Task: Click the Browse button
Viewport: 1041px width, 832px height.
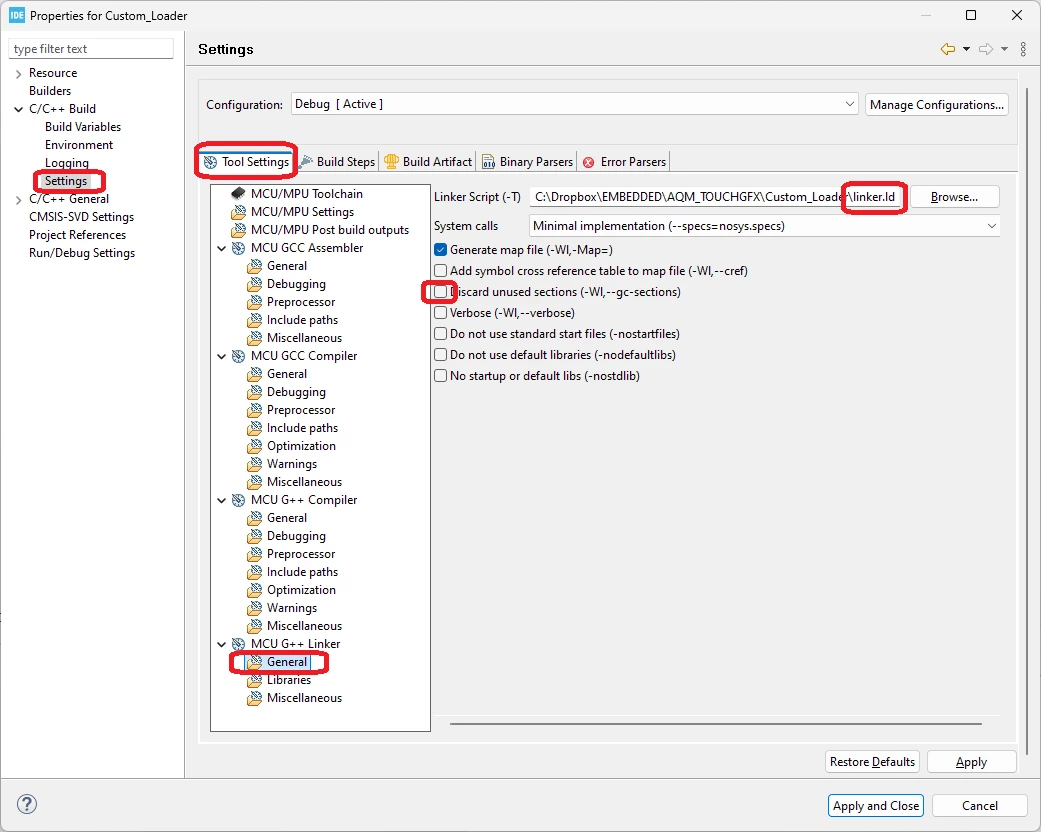Action: pos(954,197)
